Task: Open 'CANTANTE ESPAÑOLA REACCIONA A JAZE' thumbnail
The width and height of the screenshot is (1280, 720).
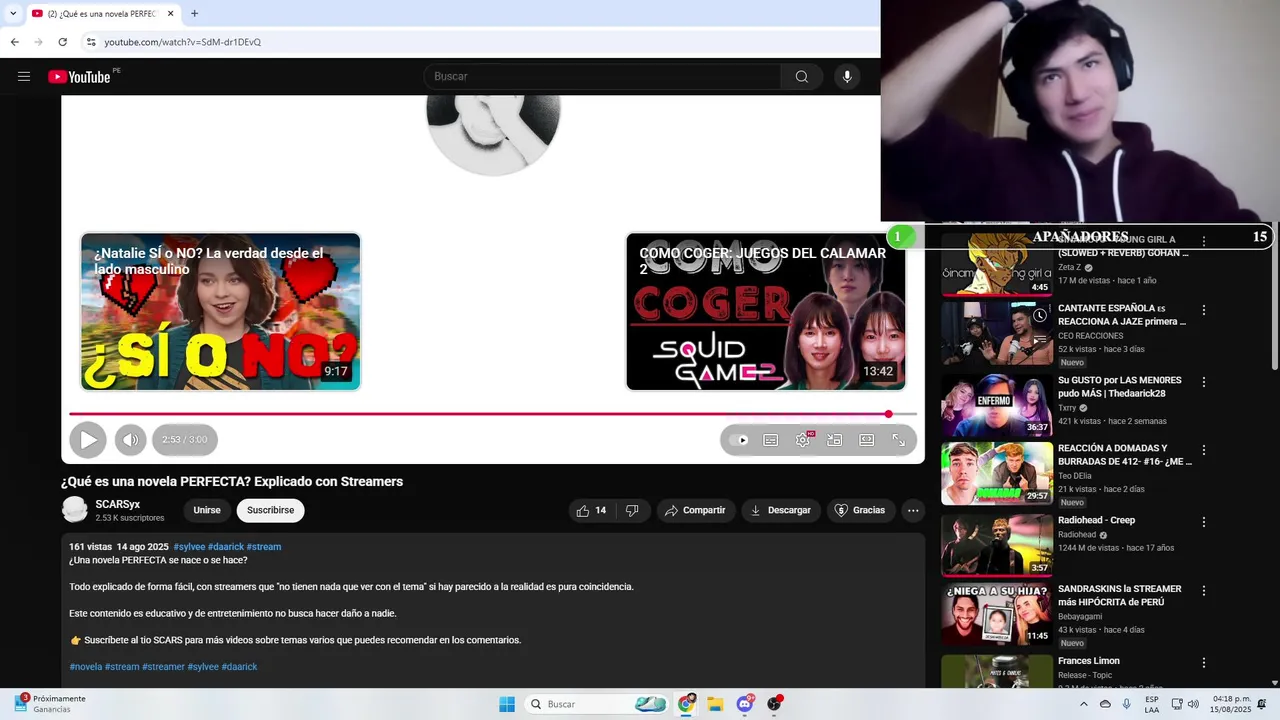Action: click(x=997, y=334)
